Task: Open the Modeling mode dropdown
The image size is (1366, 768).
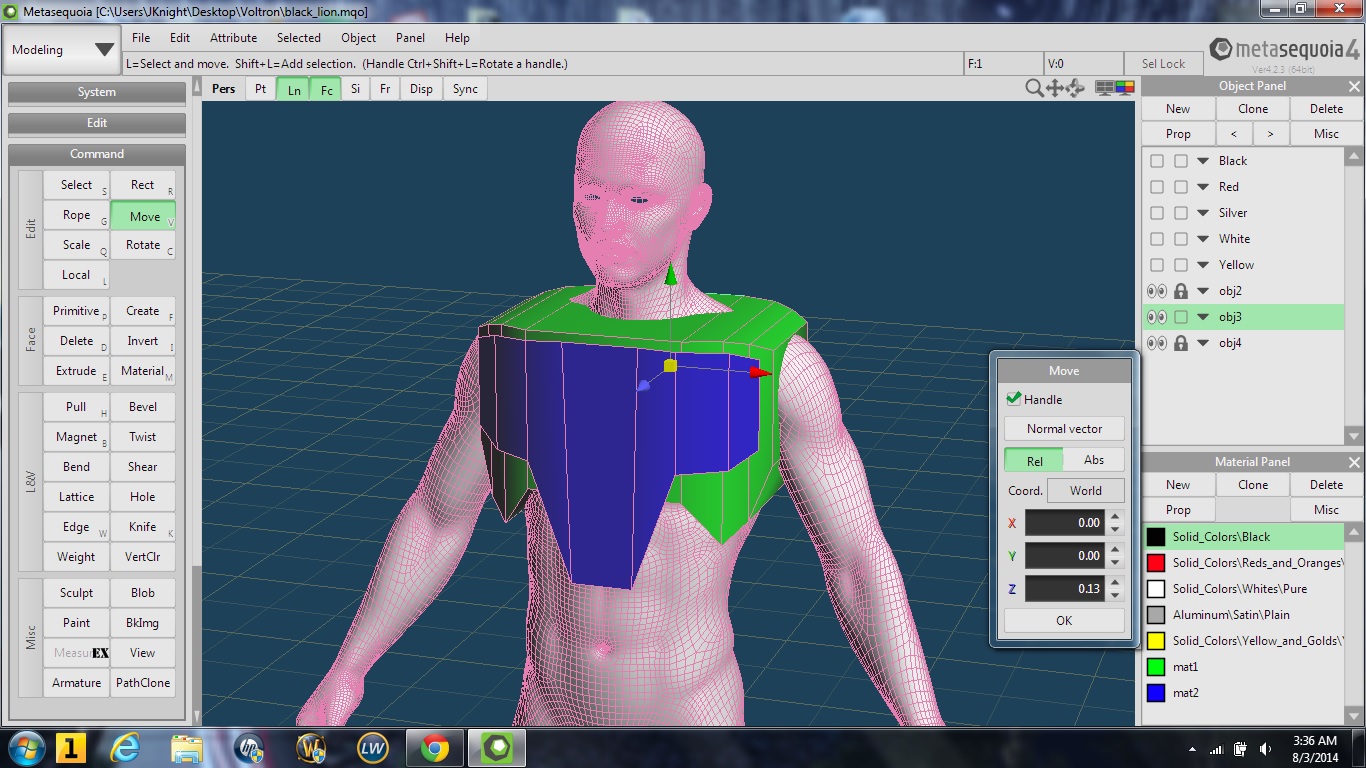Action: pyautogui.click(x=62, y=50)
